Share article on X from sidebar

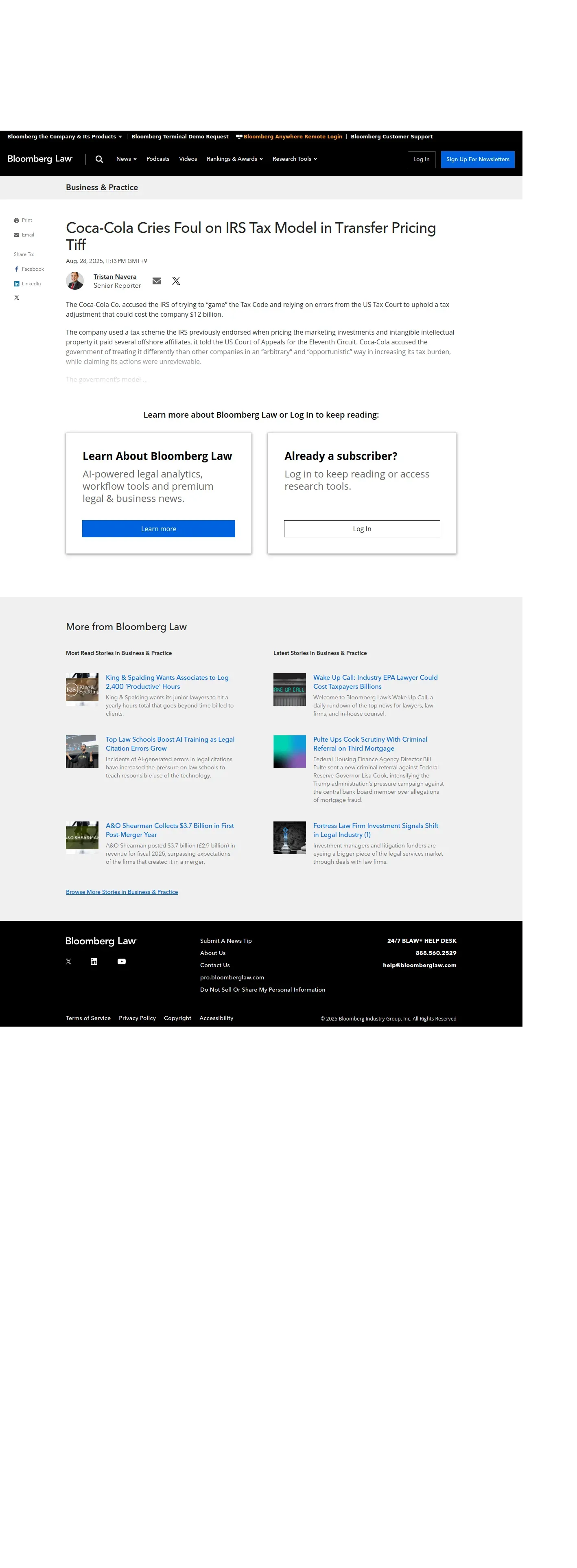click(16, 298)
